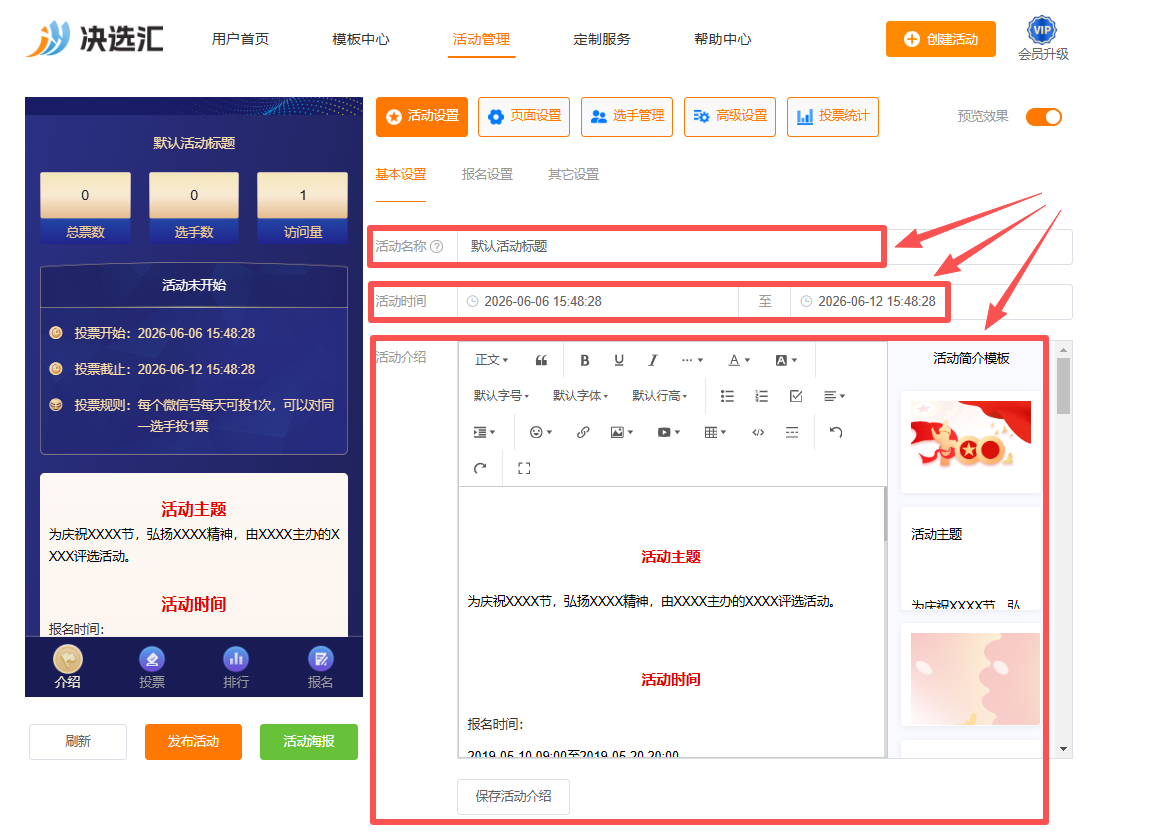
Task: Open indent options dropdown
Action: tap(484, 433)
